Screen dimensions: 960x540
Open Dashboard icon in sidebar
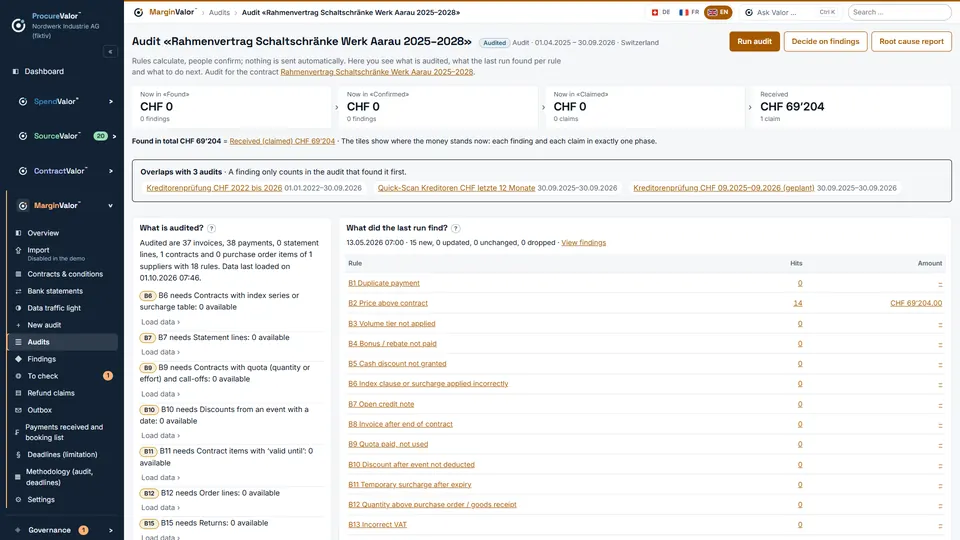click(x=16, y=72)
